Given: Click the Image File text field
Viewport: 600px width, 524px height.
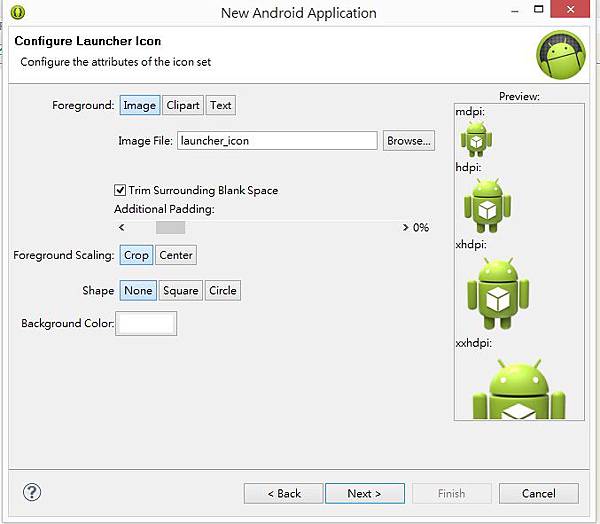Looking at the screenshot, I should pyautogui.click(x=277, y=141).
